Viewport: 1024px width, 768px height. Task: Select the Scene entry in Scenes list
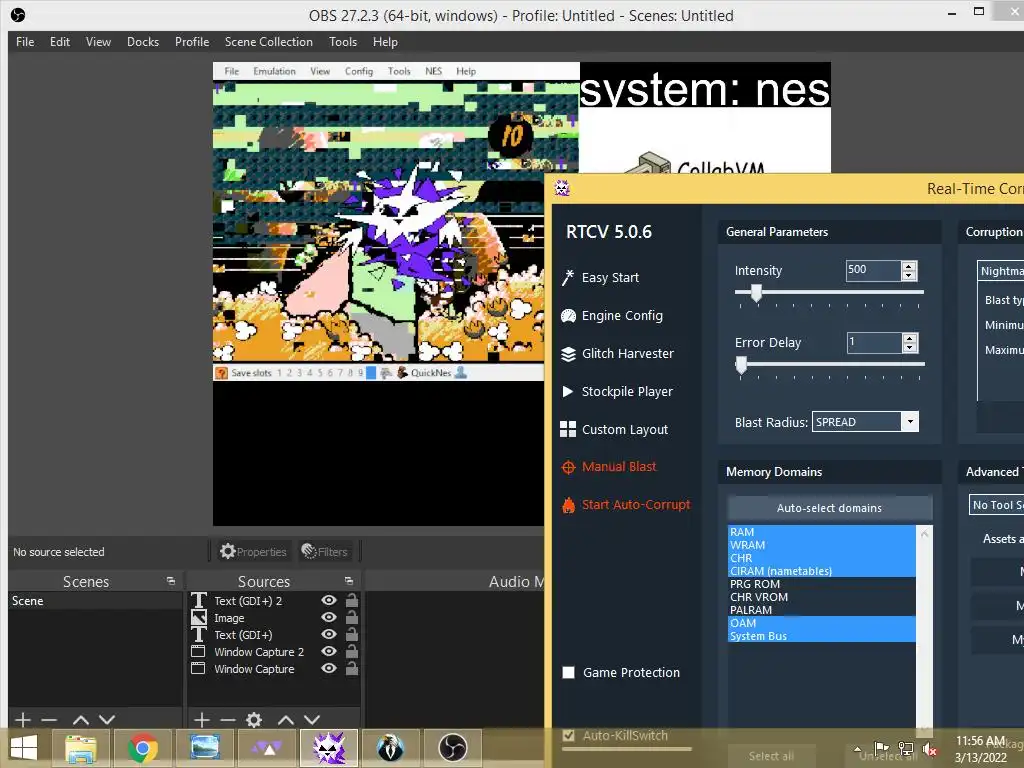point(95,601)
